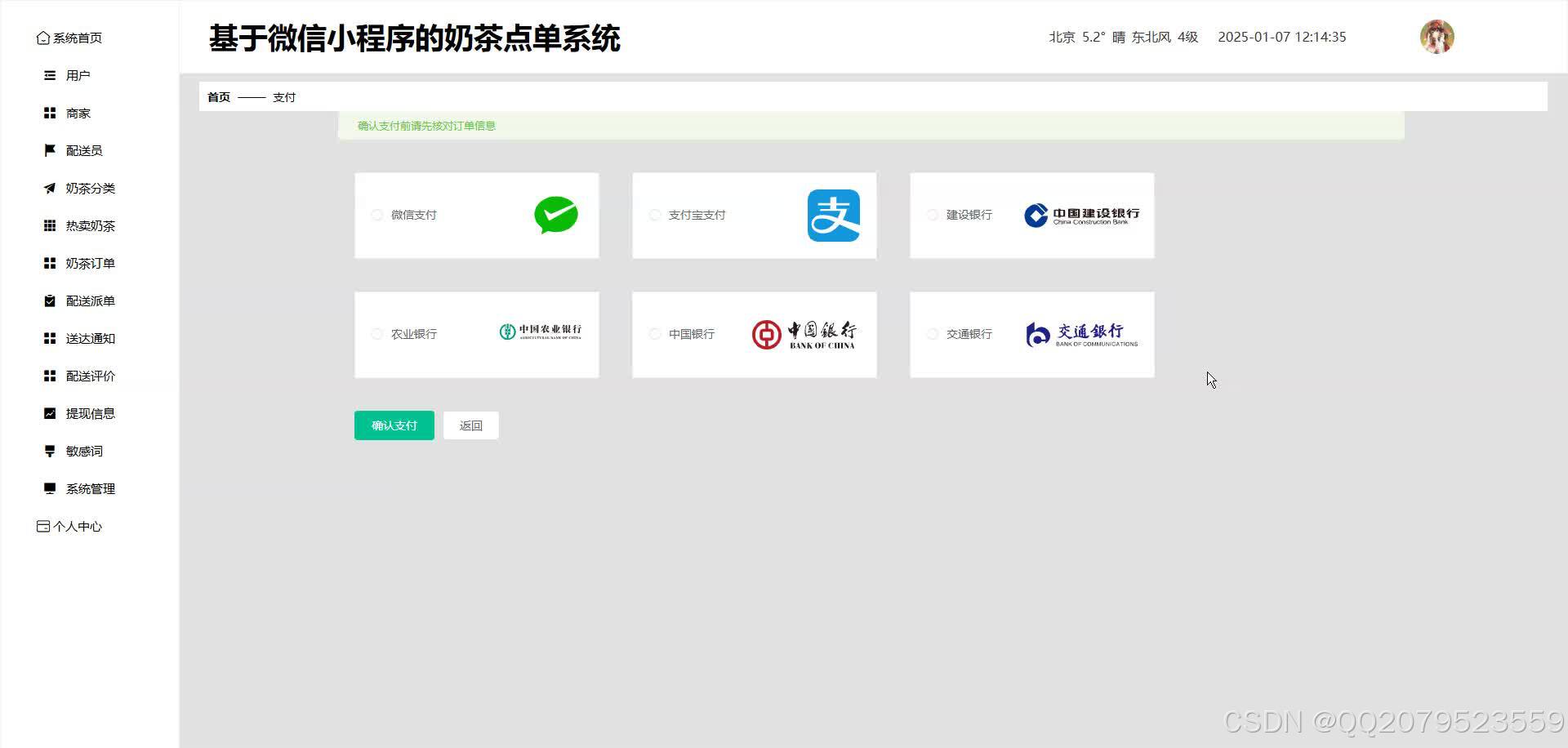Expand the 系统管理 menu
The image size is (1568, 748).
pos(90,488)
